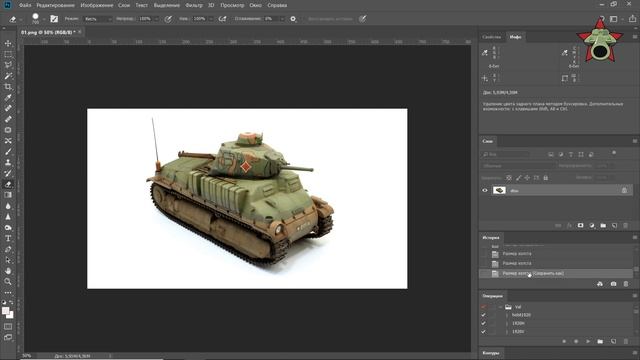Select the Lasso tool
Image resolution: width=640 pixels, height=360 pixels.
pos(8,65)
